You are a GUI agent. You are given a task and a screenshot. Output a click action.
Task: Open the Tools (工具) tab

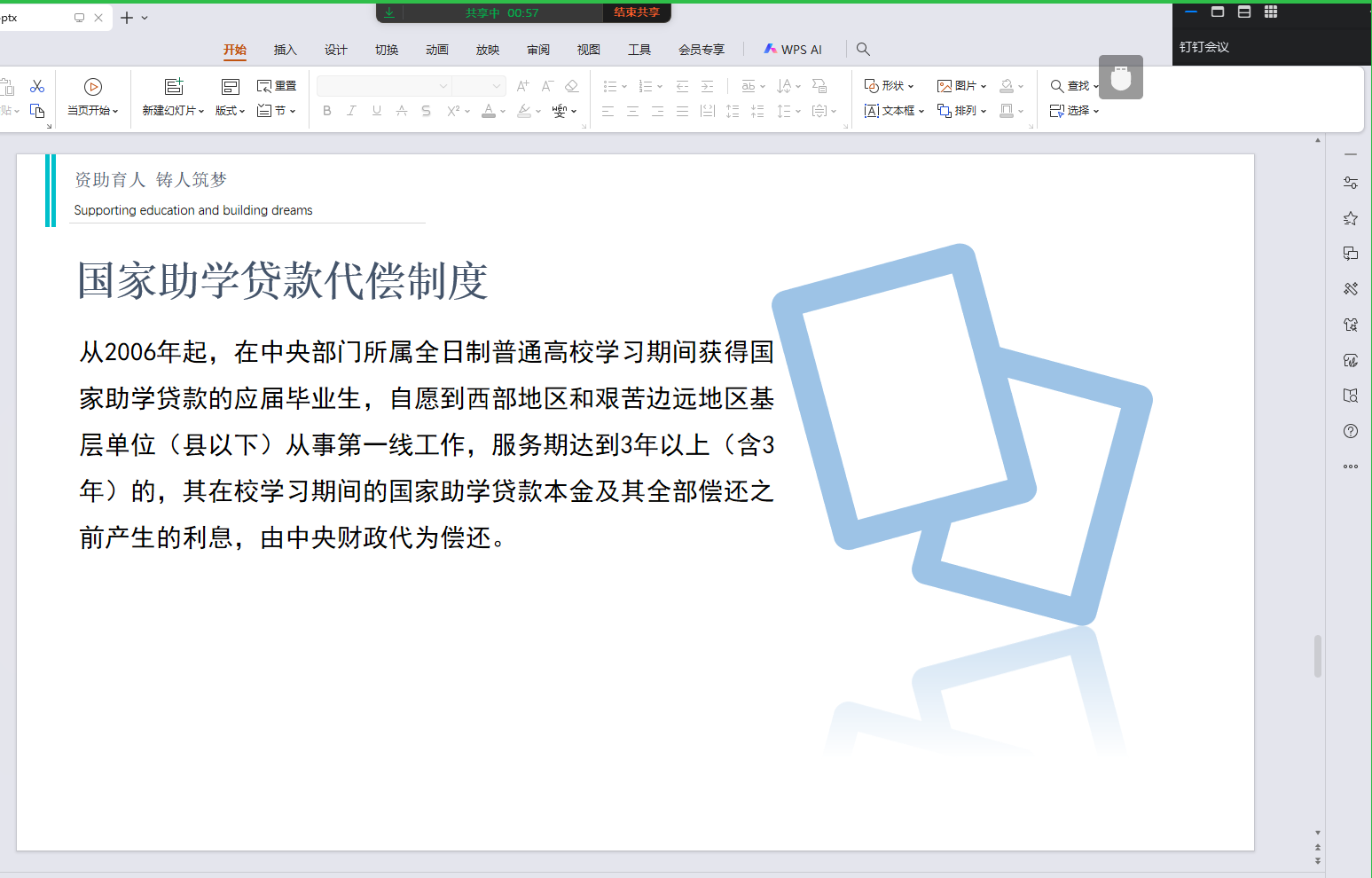639,50
